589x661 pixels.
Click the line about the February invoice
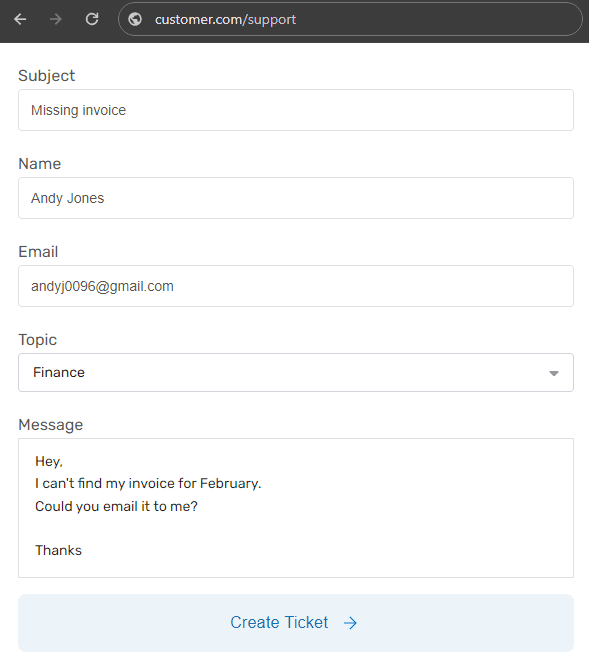pyautogui.click(x=148, y=484)
